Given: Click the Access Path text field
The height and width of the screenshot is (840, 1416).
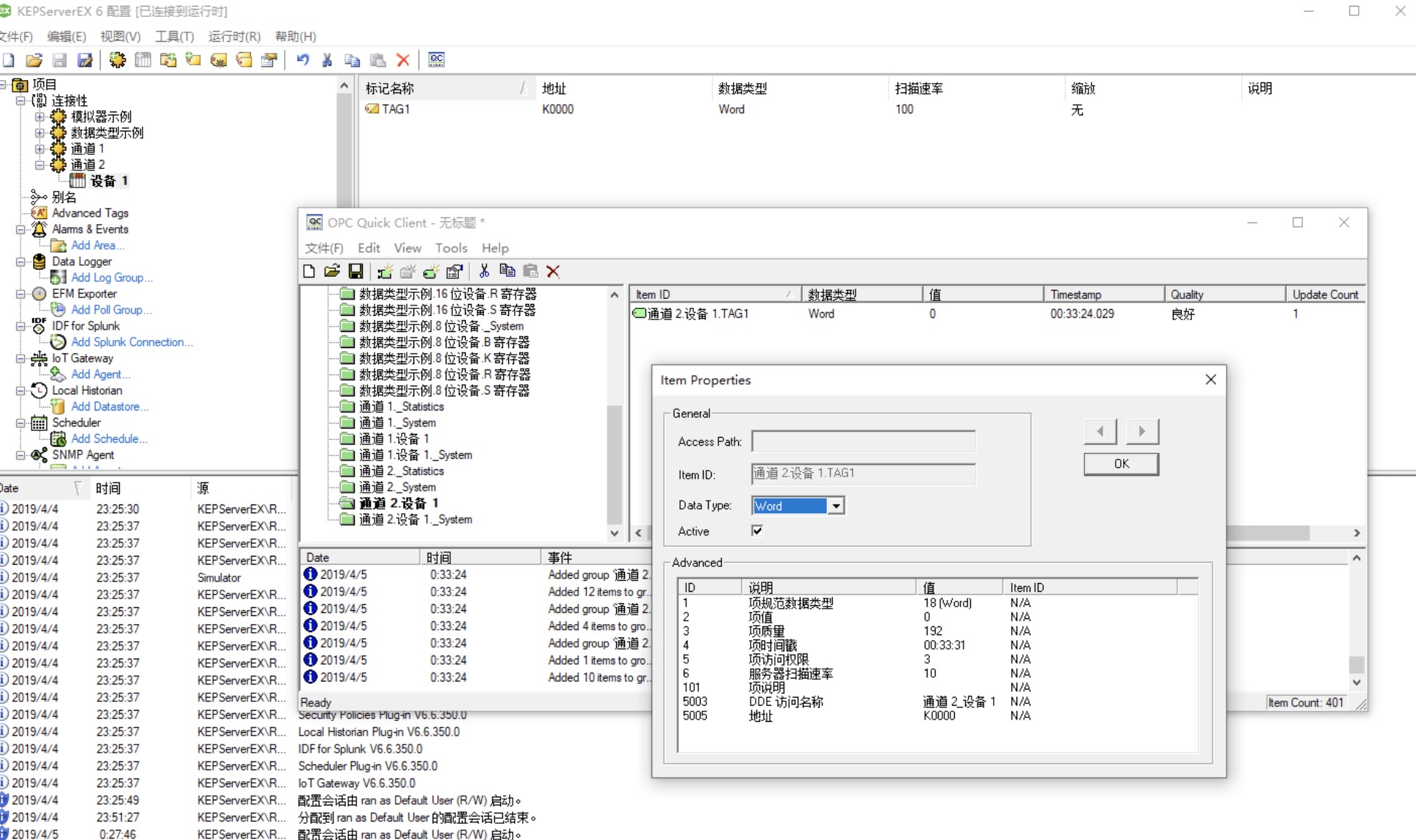Looking at the screenshot, I should (x=864, y=441).
